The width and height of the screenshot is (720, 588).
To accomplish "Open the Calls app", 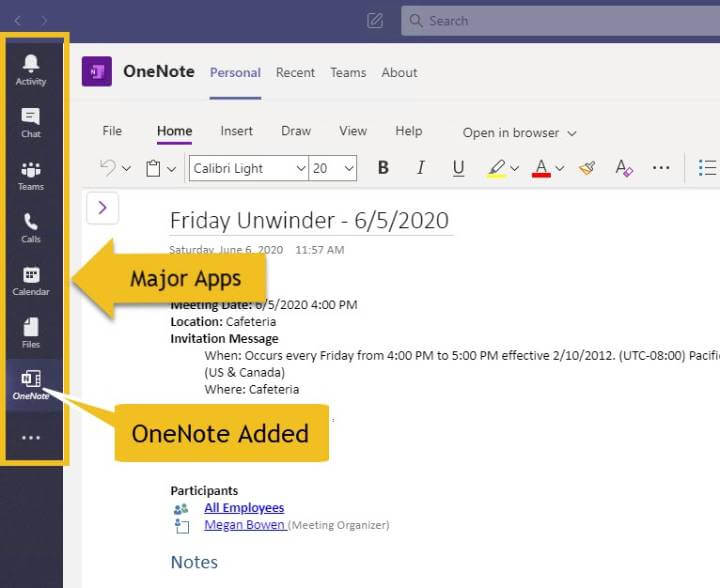I will 31,228.
